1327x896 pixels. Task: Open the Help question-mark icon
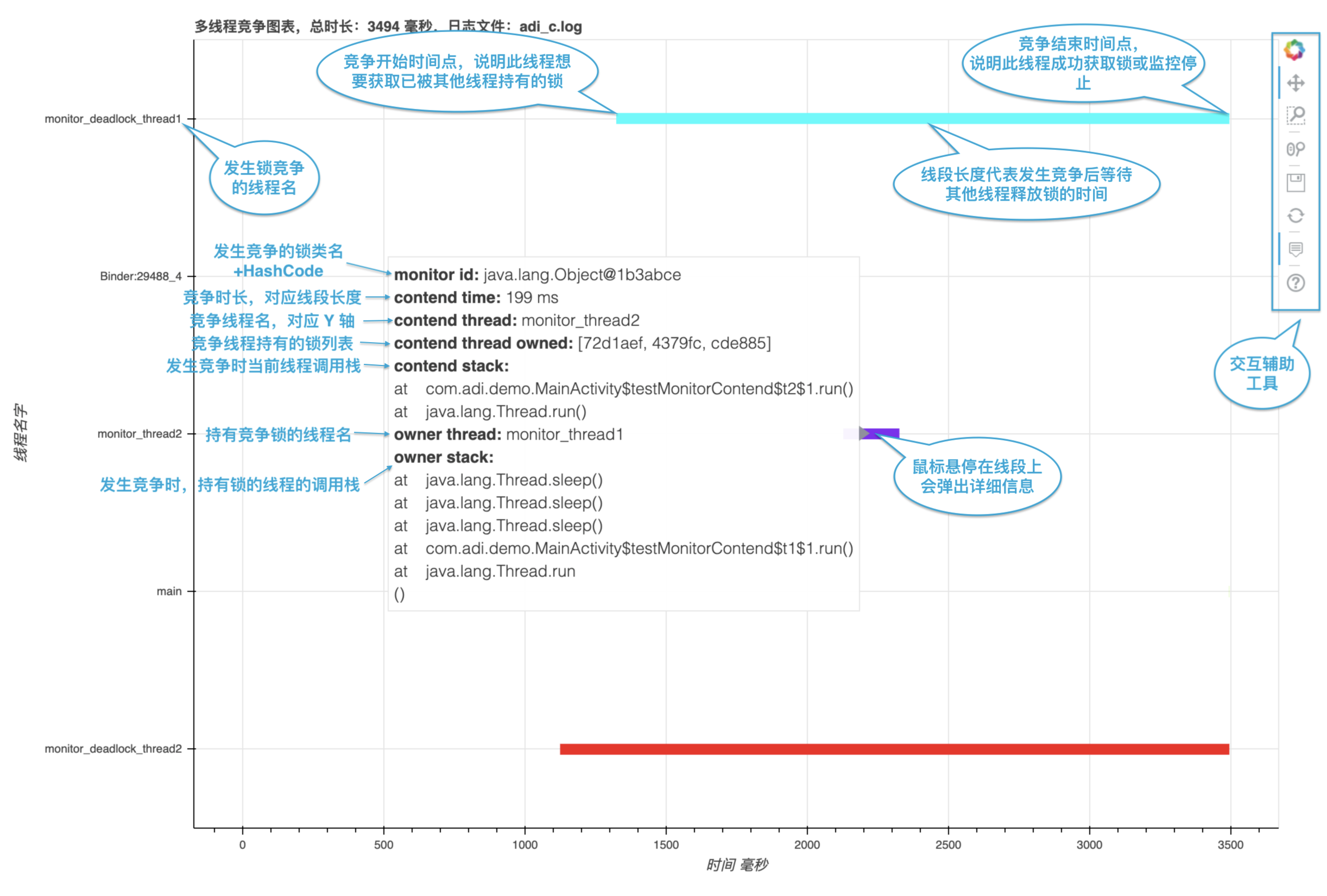pos(1295,283)
